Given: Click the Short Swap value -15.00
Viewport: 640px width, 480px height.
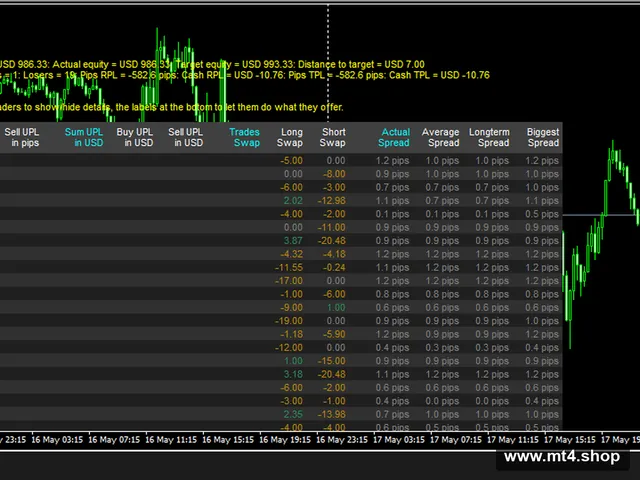Looking at the screenshot, I should point(331,361).
